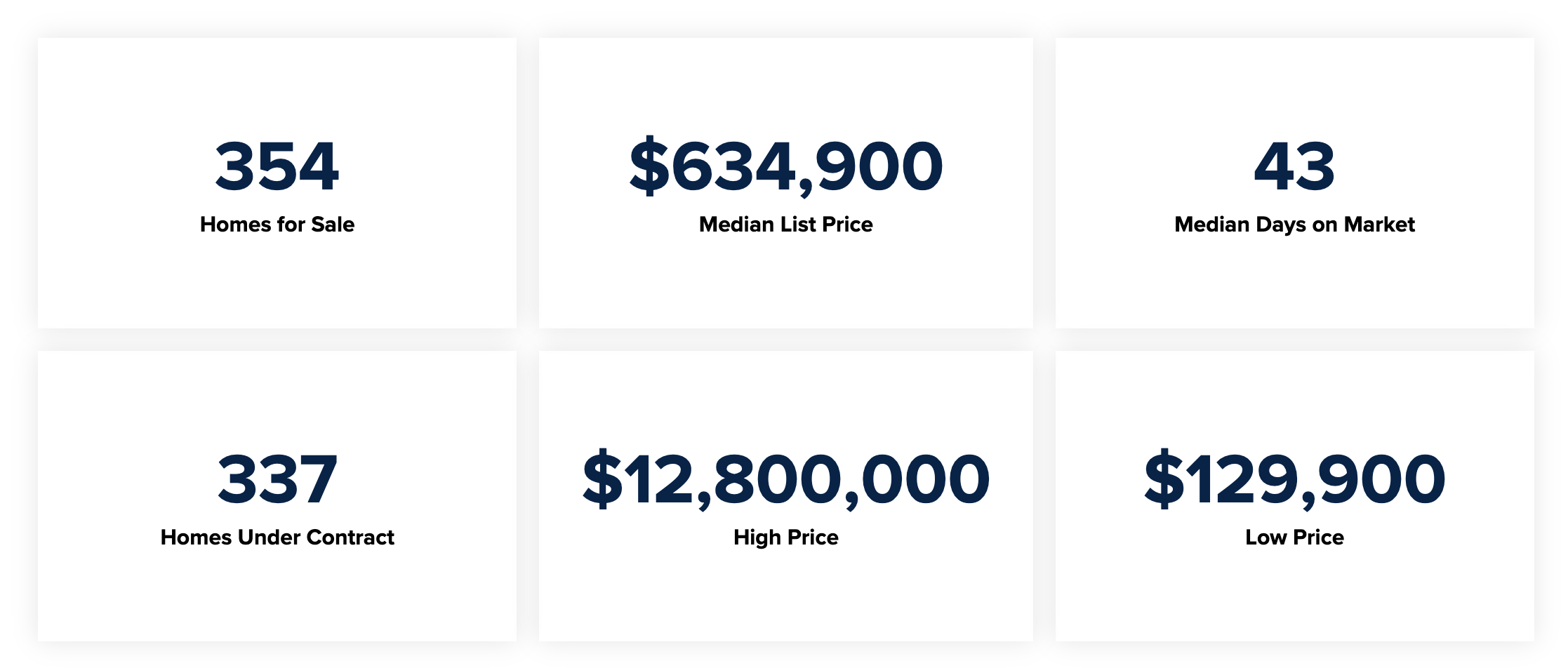Open the High Price stat card
The image size is (1568, 668).
coord(786,496)
